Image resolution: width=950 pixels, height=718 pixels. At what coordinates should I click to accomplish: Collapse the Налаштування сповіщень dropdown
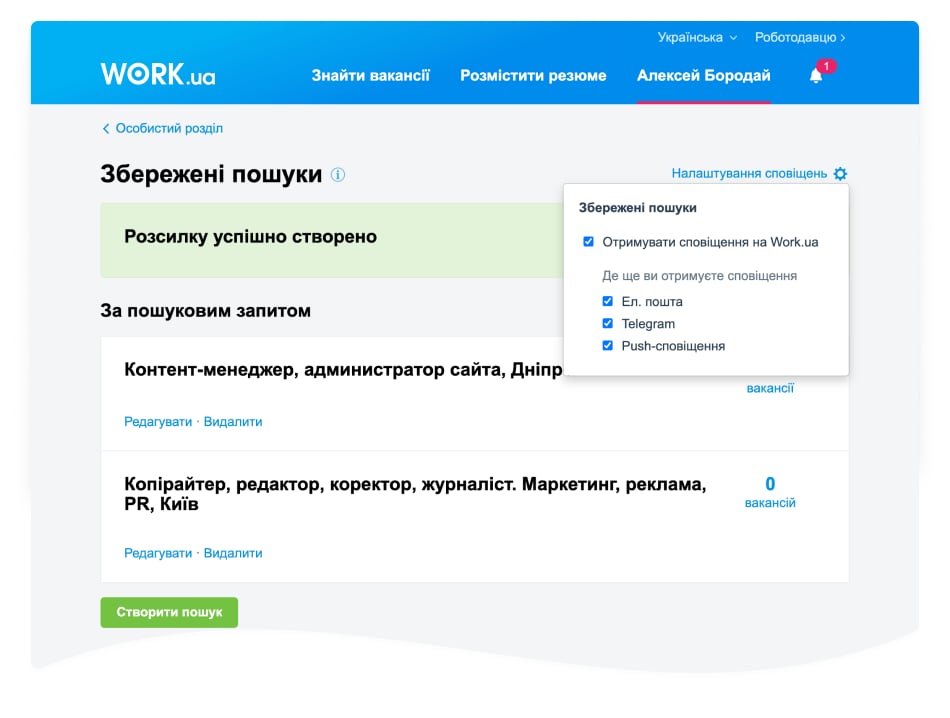click(749, 174)
